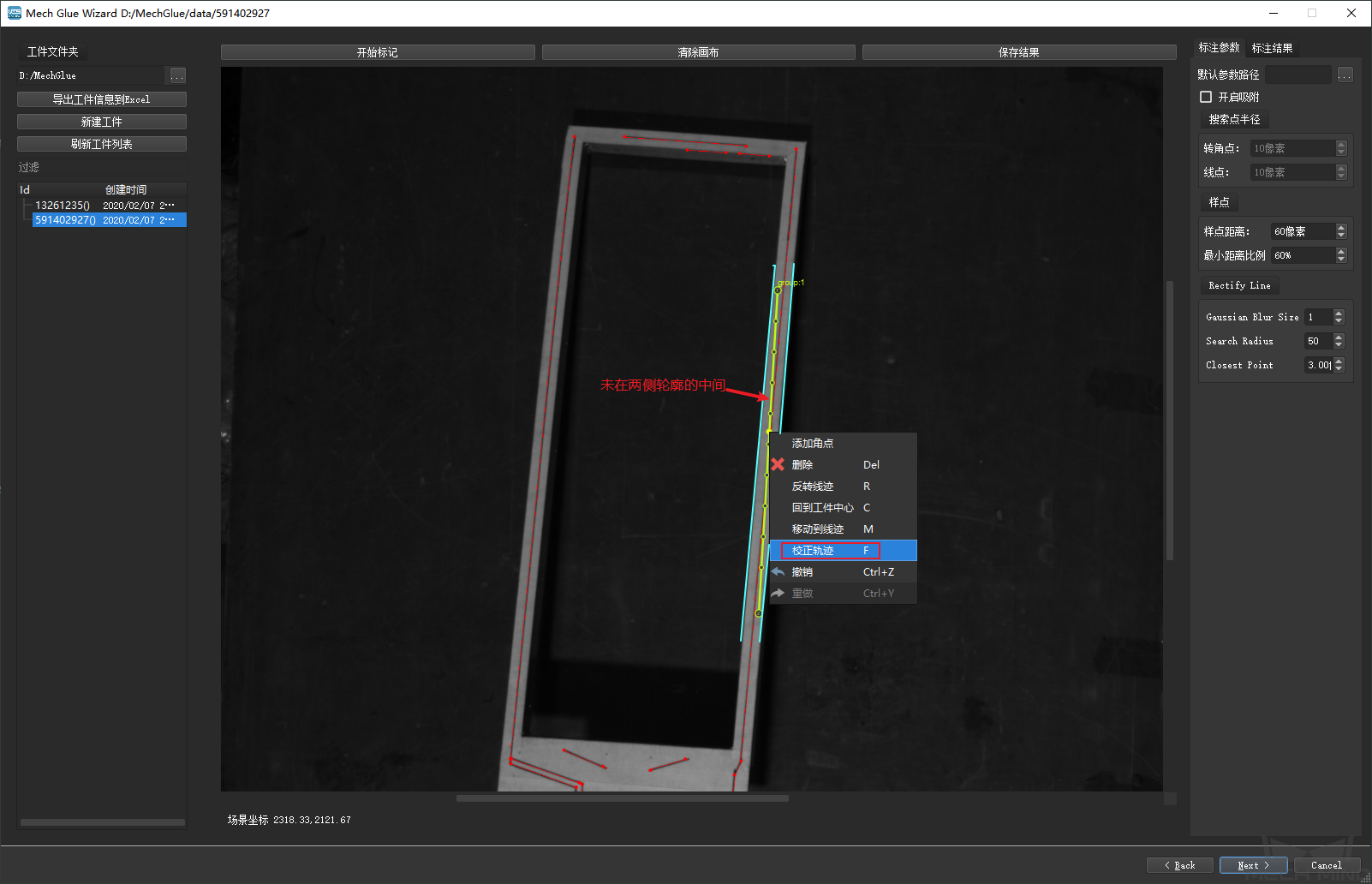Select 反转线迹 menu entry
The image size is (1372, 884).
pyautogui.click(x=843, y=486)
